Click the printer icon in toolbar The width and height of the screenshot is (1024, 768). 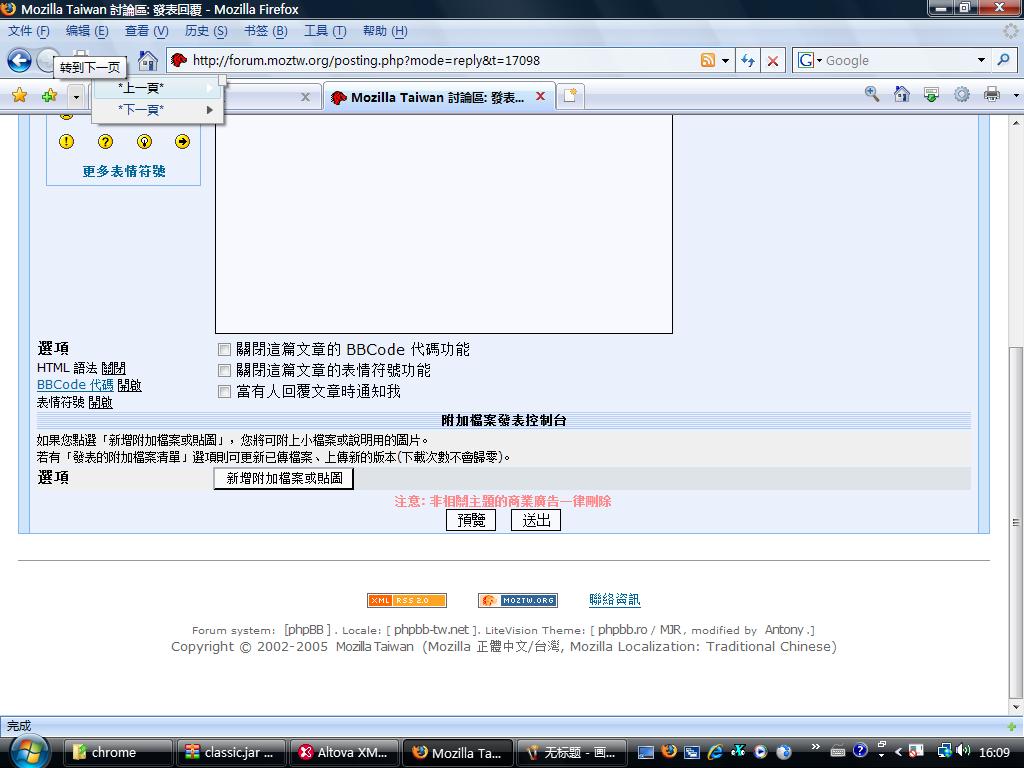(991, 94)
